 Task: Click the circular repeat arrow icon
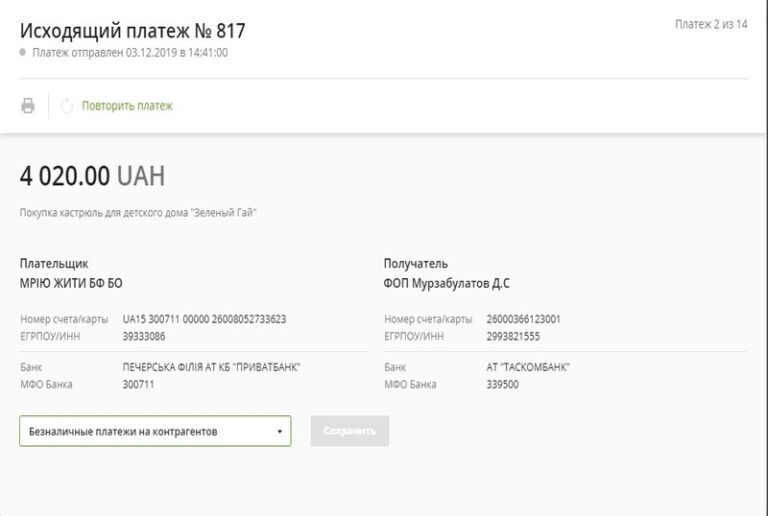[x=67, y=105]
